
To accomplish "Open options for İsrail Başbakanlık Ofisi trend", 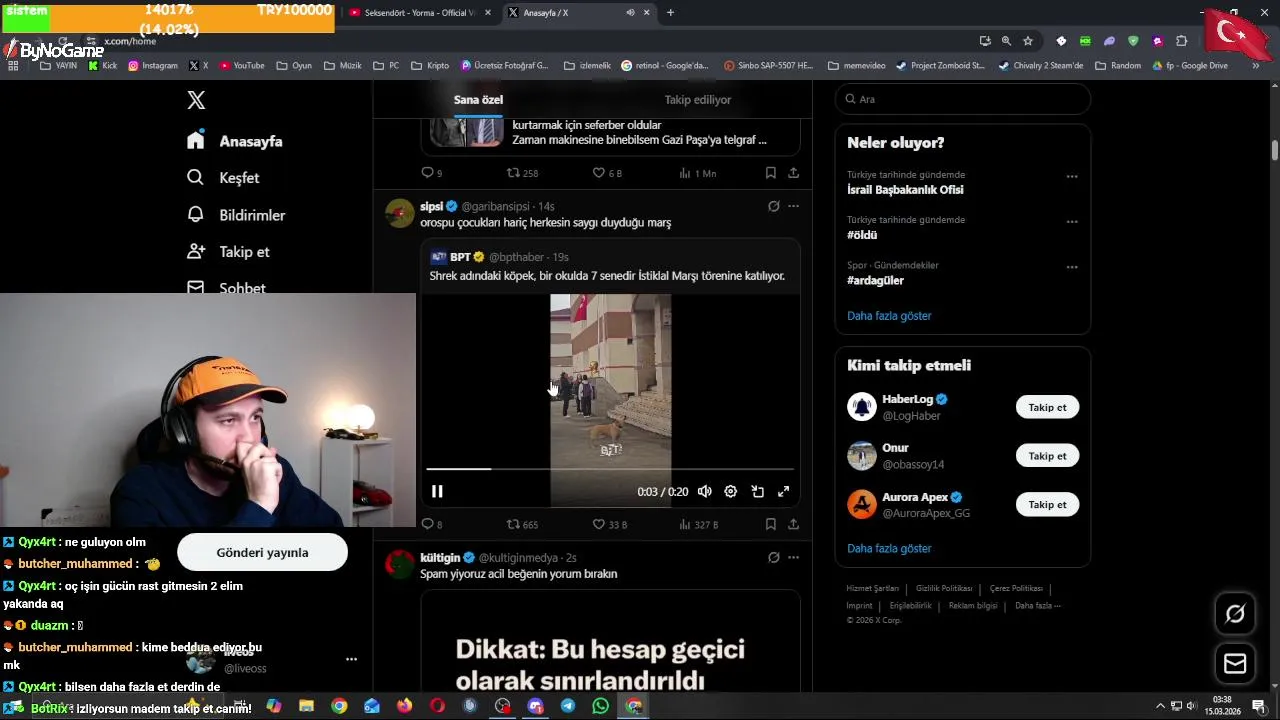I will tap(1072, 176).
